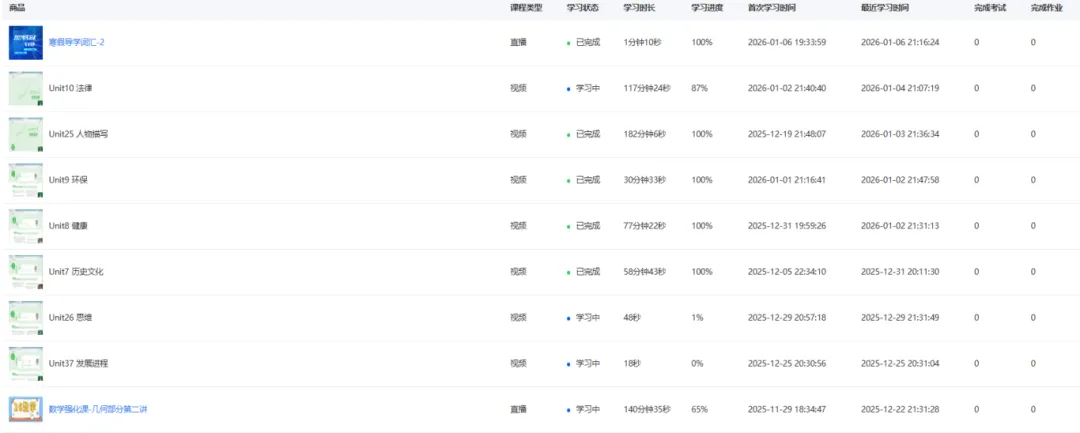The width and height of the screenshot is (1080, 433).
Task: Click duration 77分钟22秒
Action: pyautogui.click(x=645, y=226)
